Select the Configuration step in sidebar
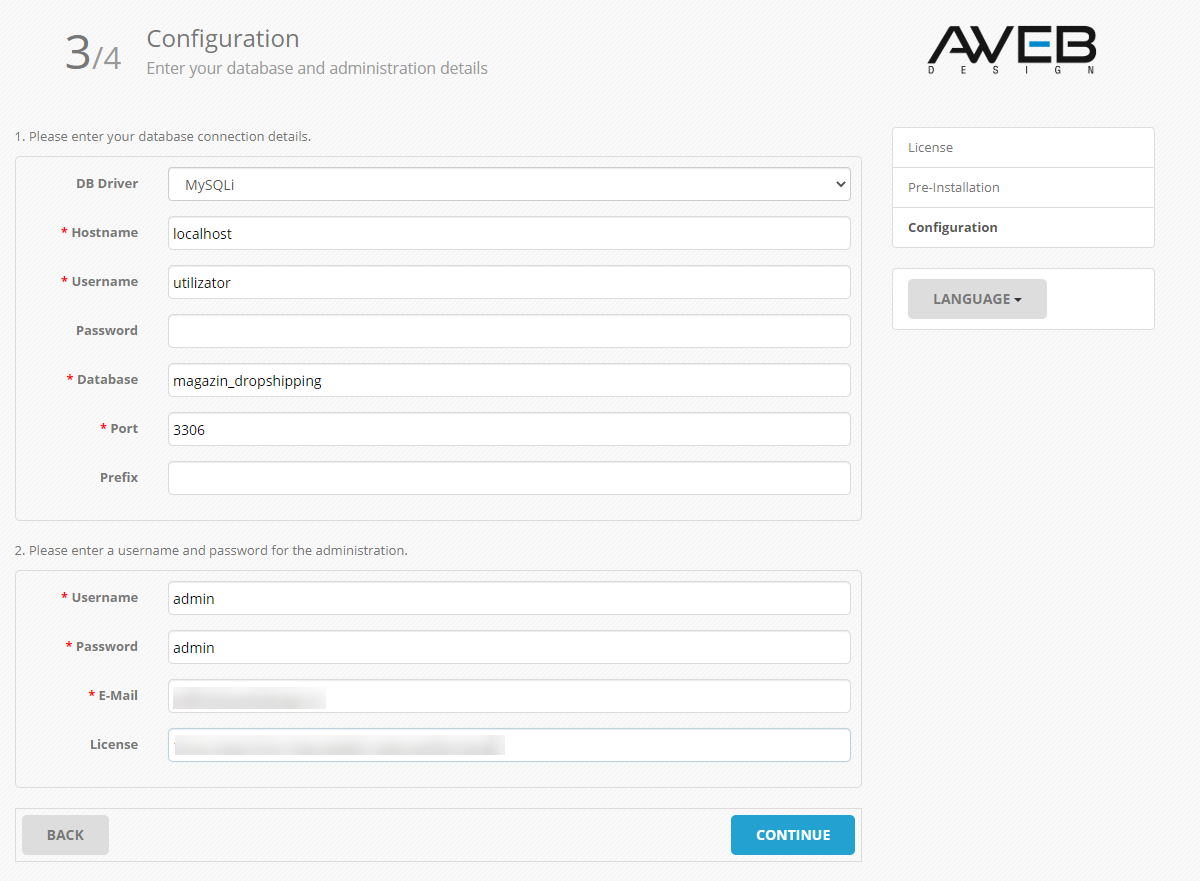Image resolution: width=1200 pixels, height=881 pixels. pyautogui.click(x=1022, y=228)
